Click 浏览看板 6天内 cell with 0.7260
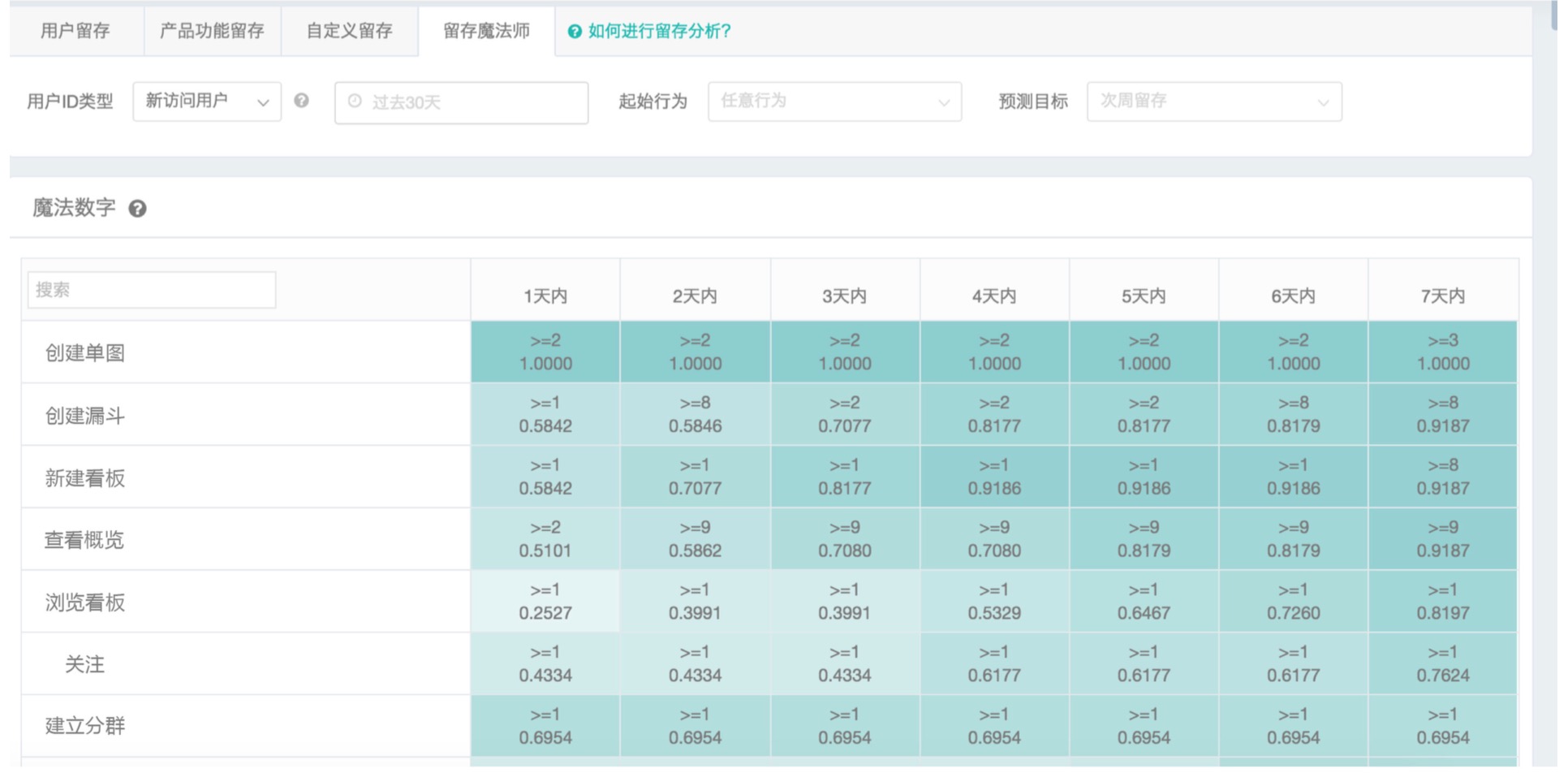 [x=1293, y=602]
